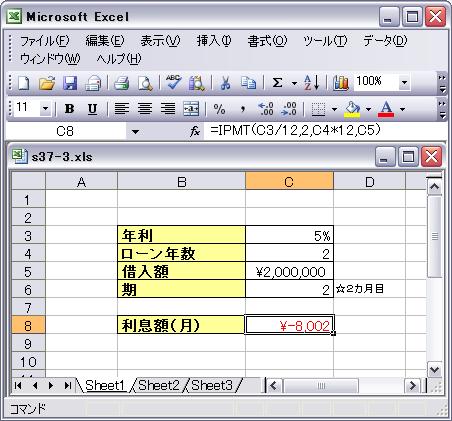Click the AutoSum sigma icon
The width and height of the screenshot is (452, 421).
click(x=277, y=83)
